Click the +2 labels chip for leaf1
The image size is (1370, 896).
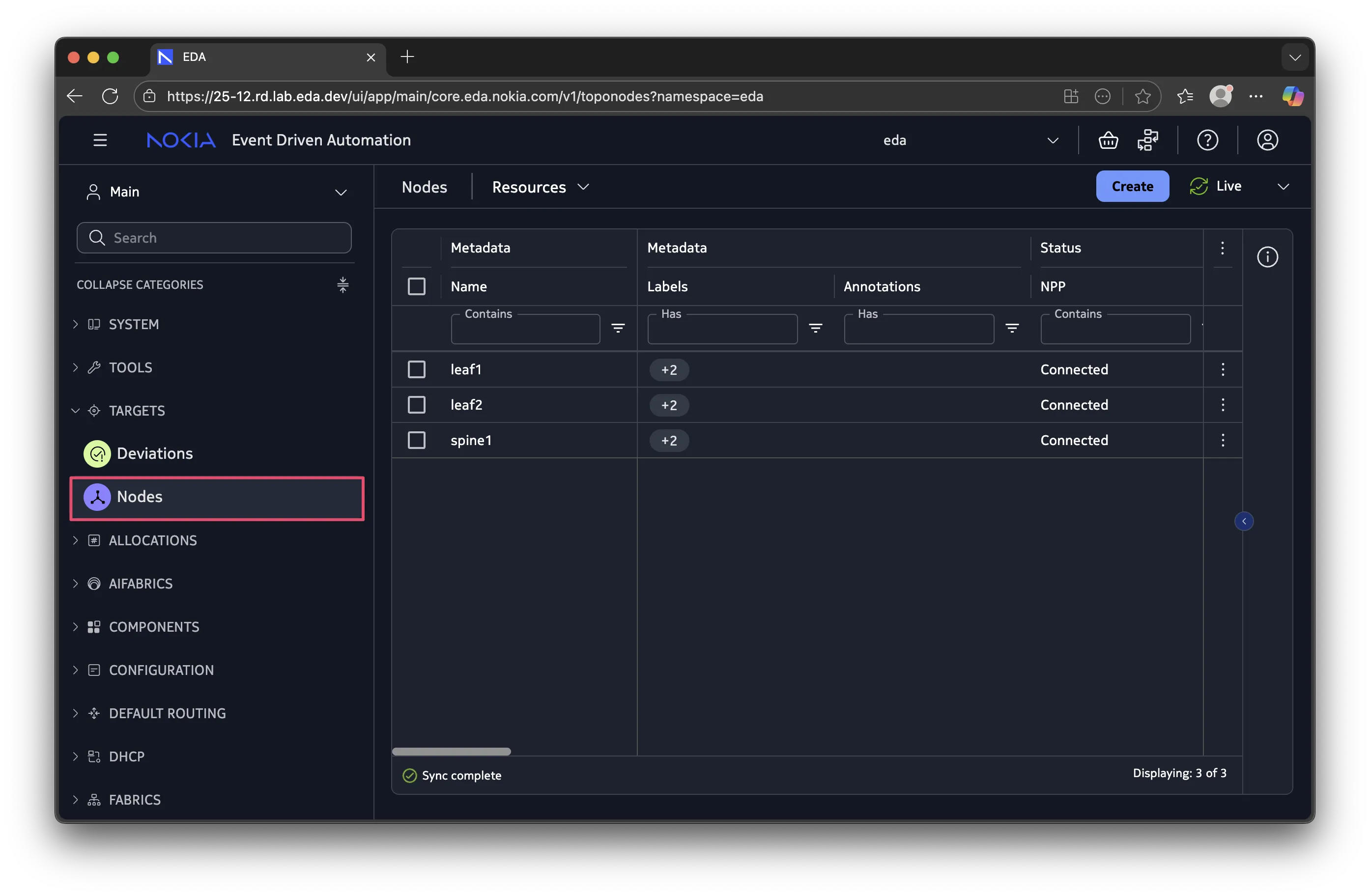coord(668,369)
